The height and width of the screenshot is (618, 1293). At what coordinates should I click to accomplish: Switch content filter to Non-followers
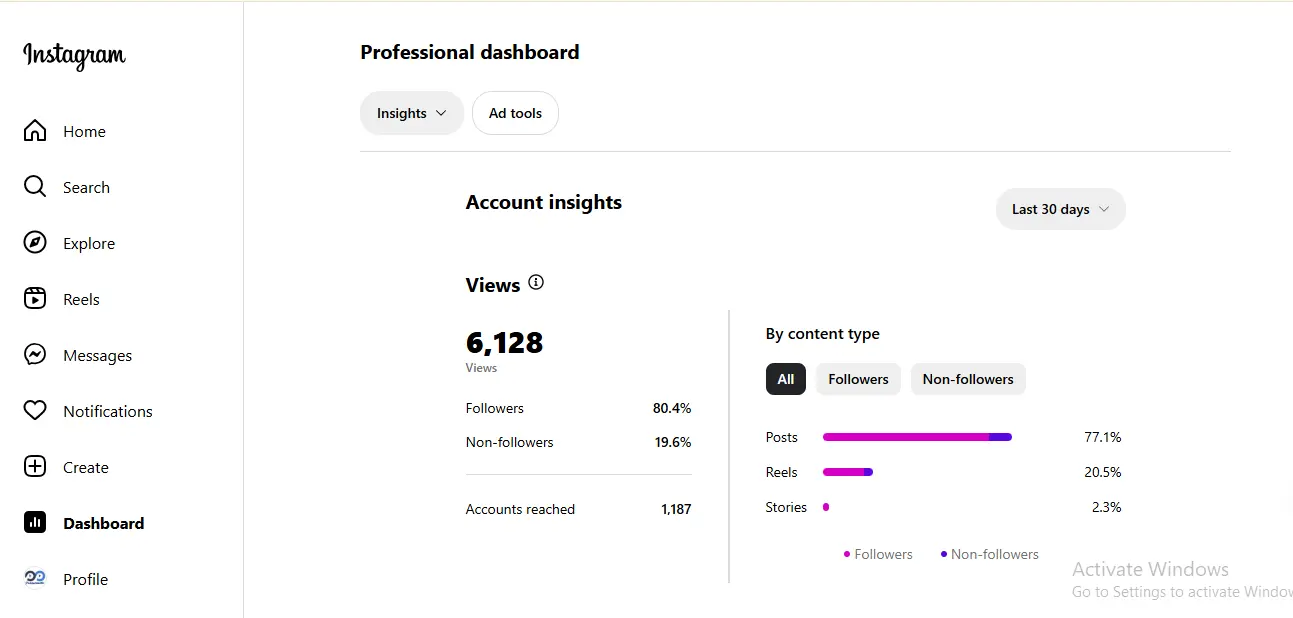tap(968, 379)
